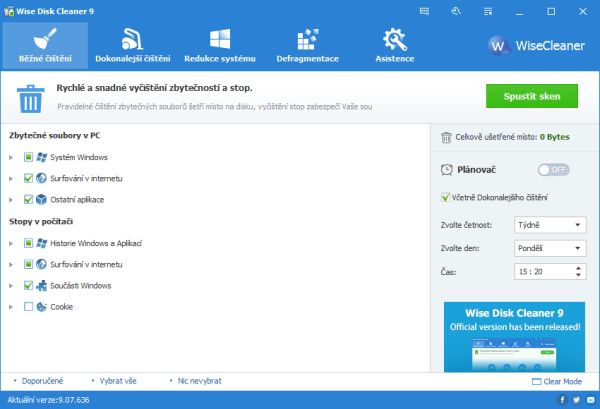Uncheck Včetně Dokonalejšího čištění
The height and width of the screenshot is (409, 600).
tap(445, 197)
